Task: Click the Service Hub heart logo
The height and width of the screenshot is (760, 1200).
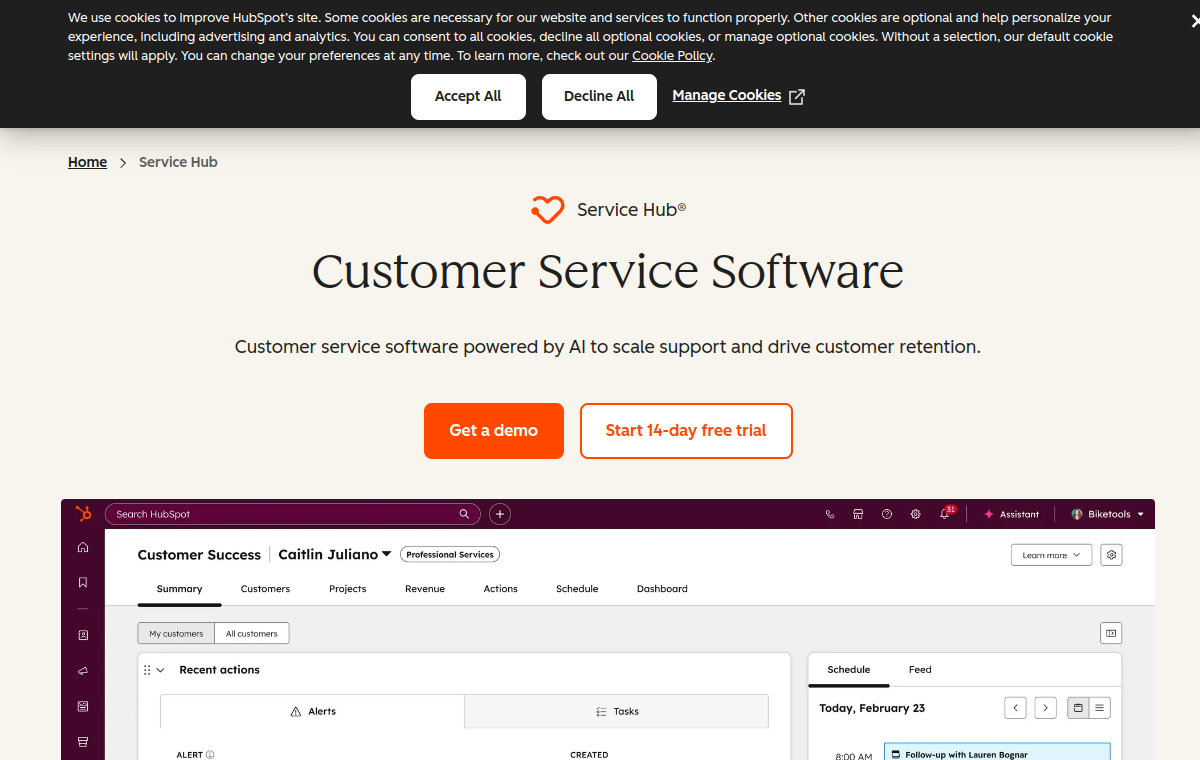Action: pos(548,210)
